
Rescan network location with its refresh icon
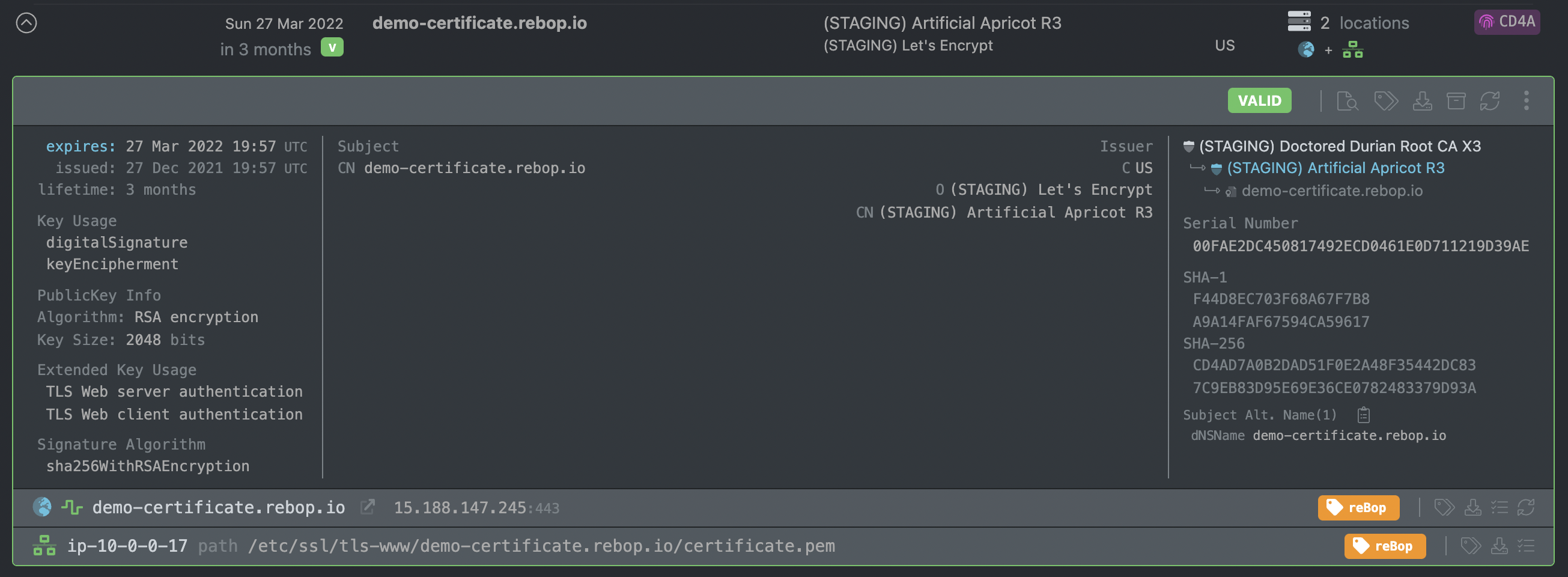(x=1525, y=507)
